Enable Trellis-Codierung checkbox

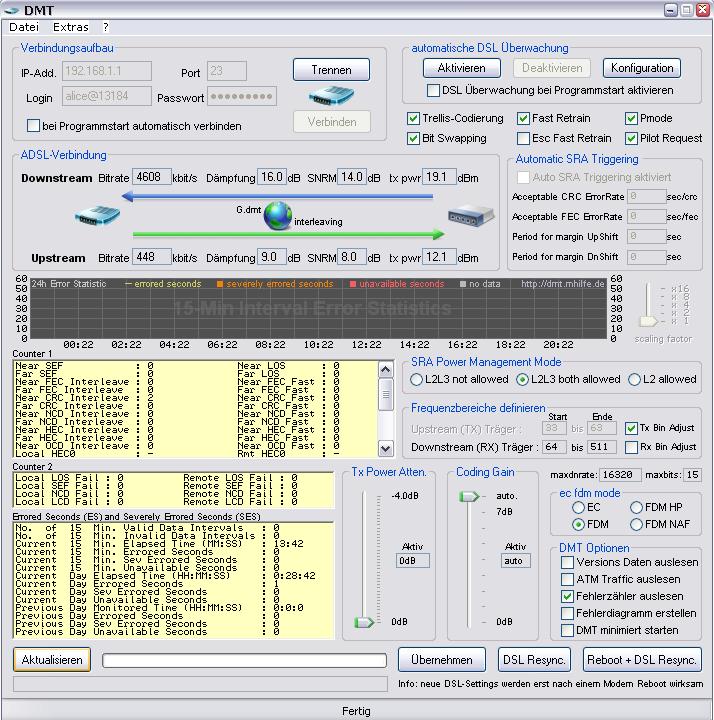(x=414, y=118)
